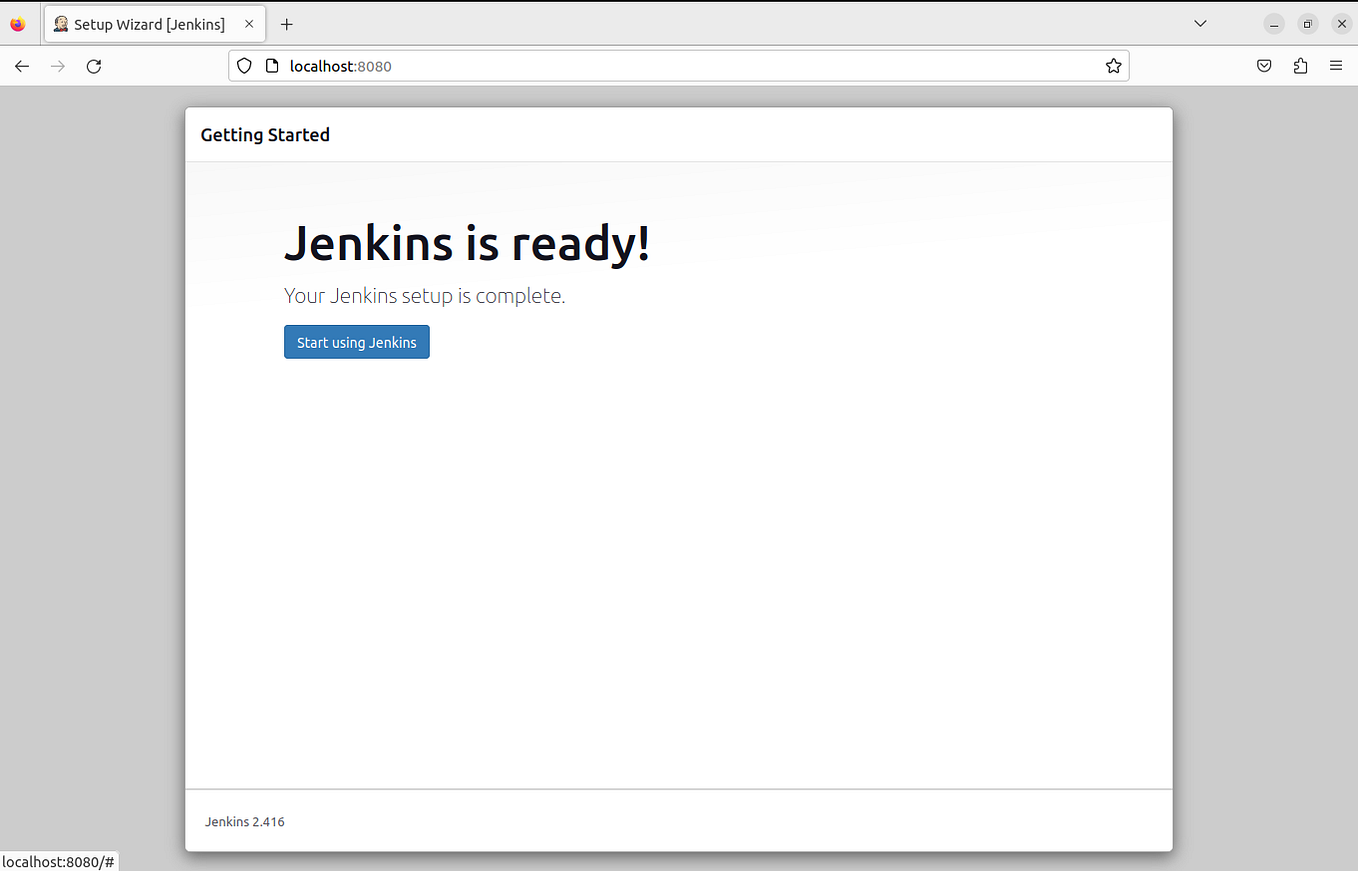
Task: Click the reload page icon
Action: pos(93,66)
